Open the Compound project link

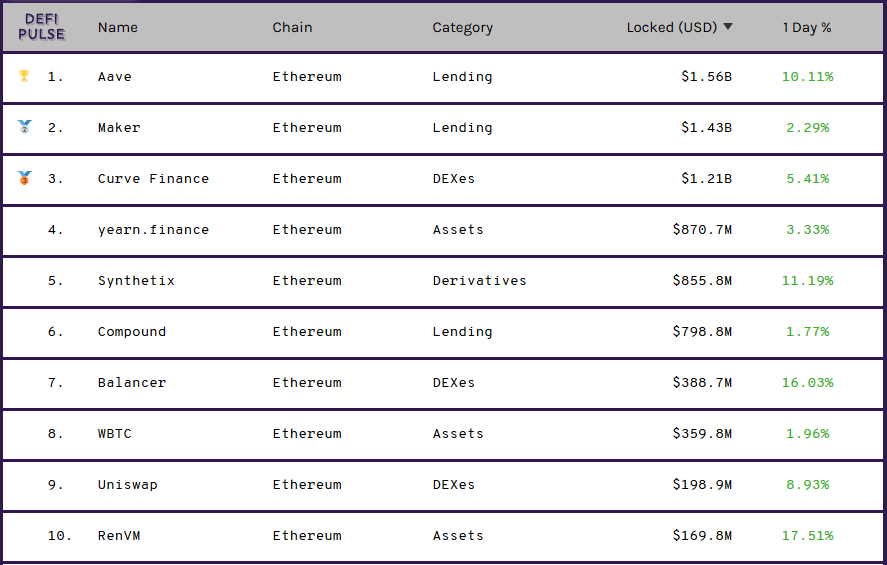[132, 331]
